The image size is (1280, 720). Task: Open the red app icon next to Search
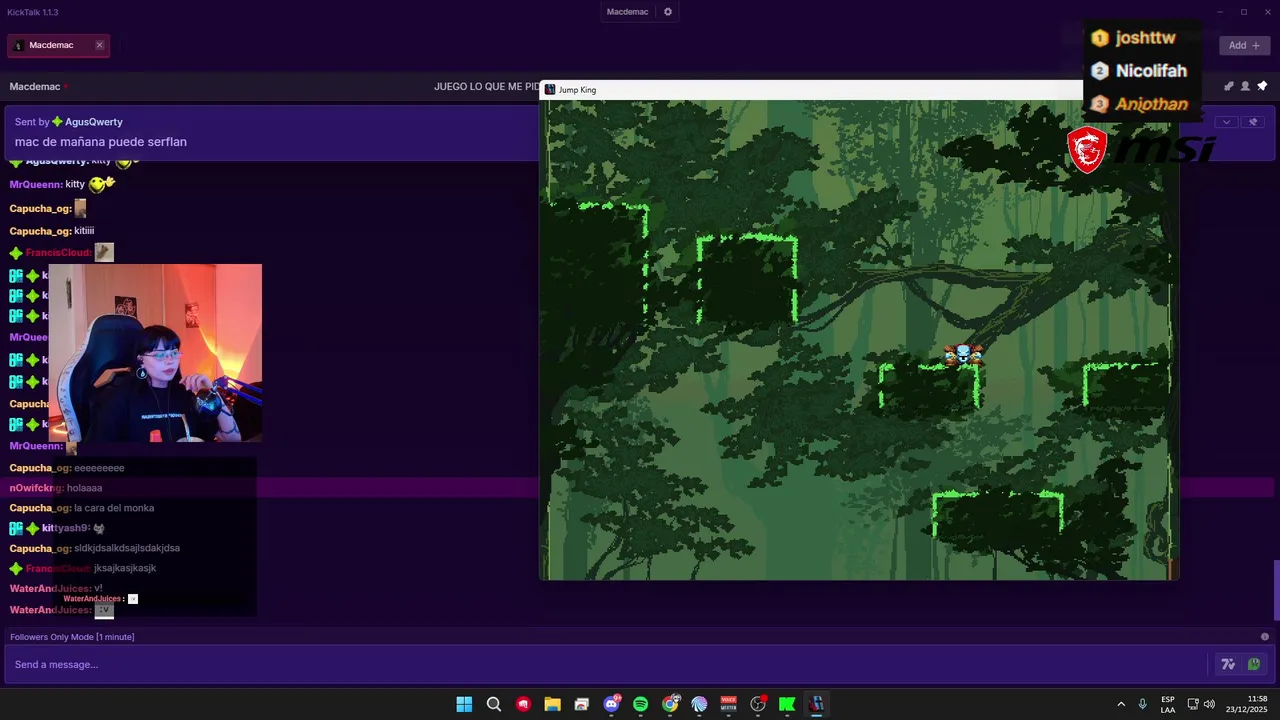coord(523,704)
